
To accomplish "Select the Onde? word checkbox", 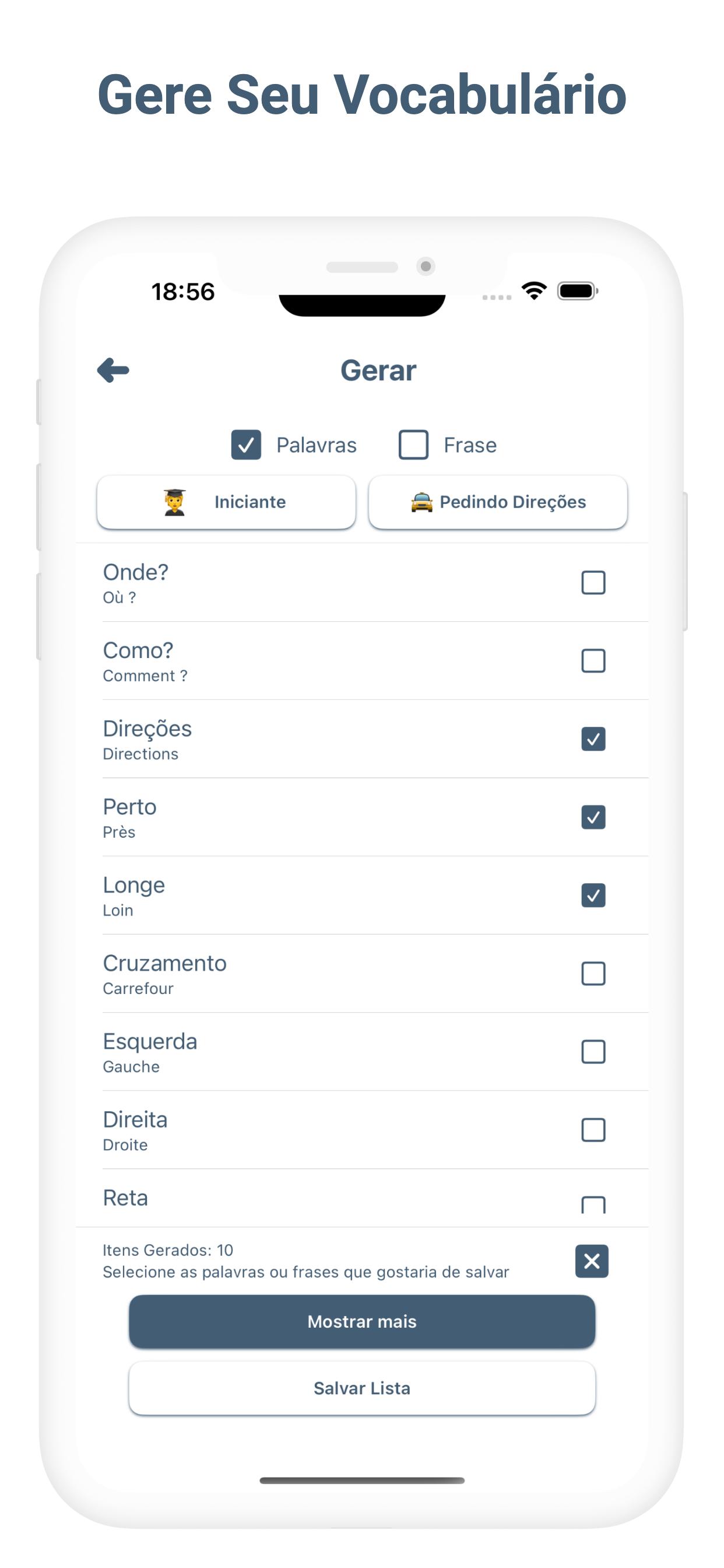I will click(593, 583).
